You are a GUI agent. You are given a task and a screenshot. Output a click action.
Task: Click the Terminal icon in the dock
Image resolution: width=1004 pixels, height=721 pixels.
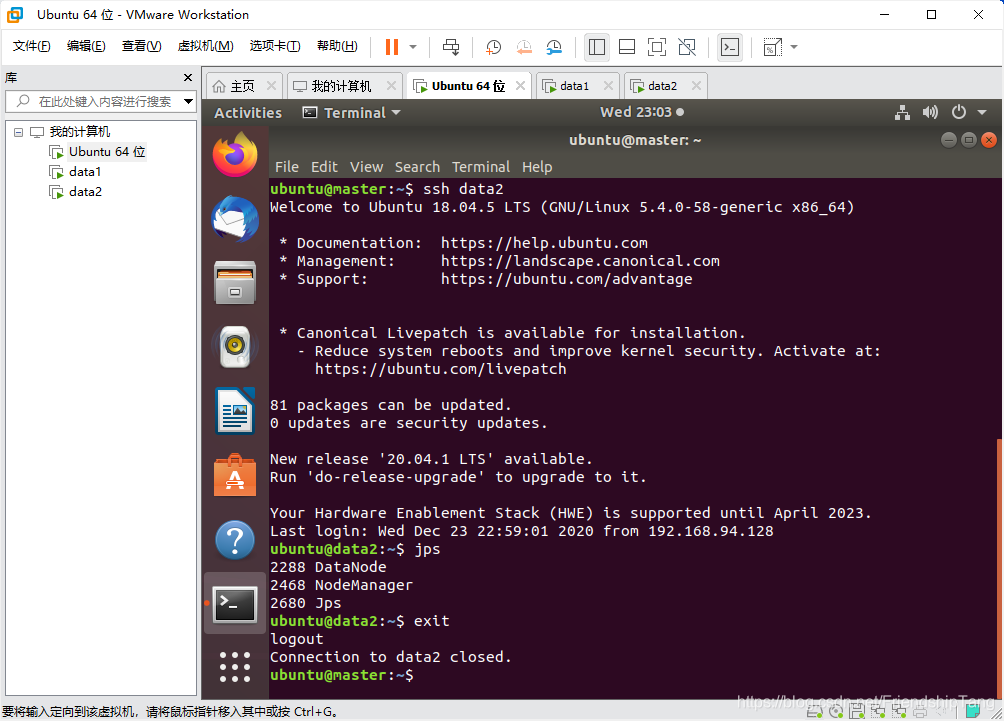tap(235, 603)
